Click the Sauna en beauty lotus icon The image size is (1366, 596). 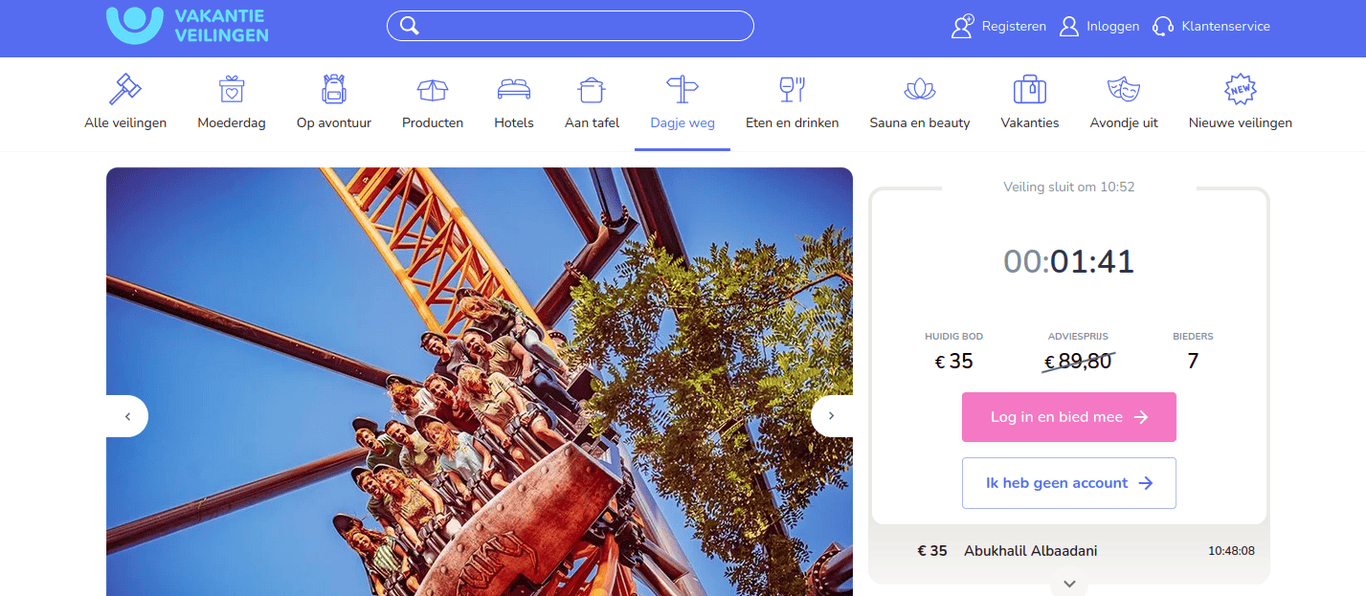919,89
